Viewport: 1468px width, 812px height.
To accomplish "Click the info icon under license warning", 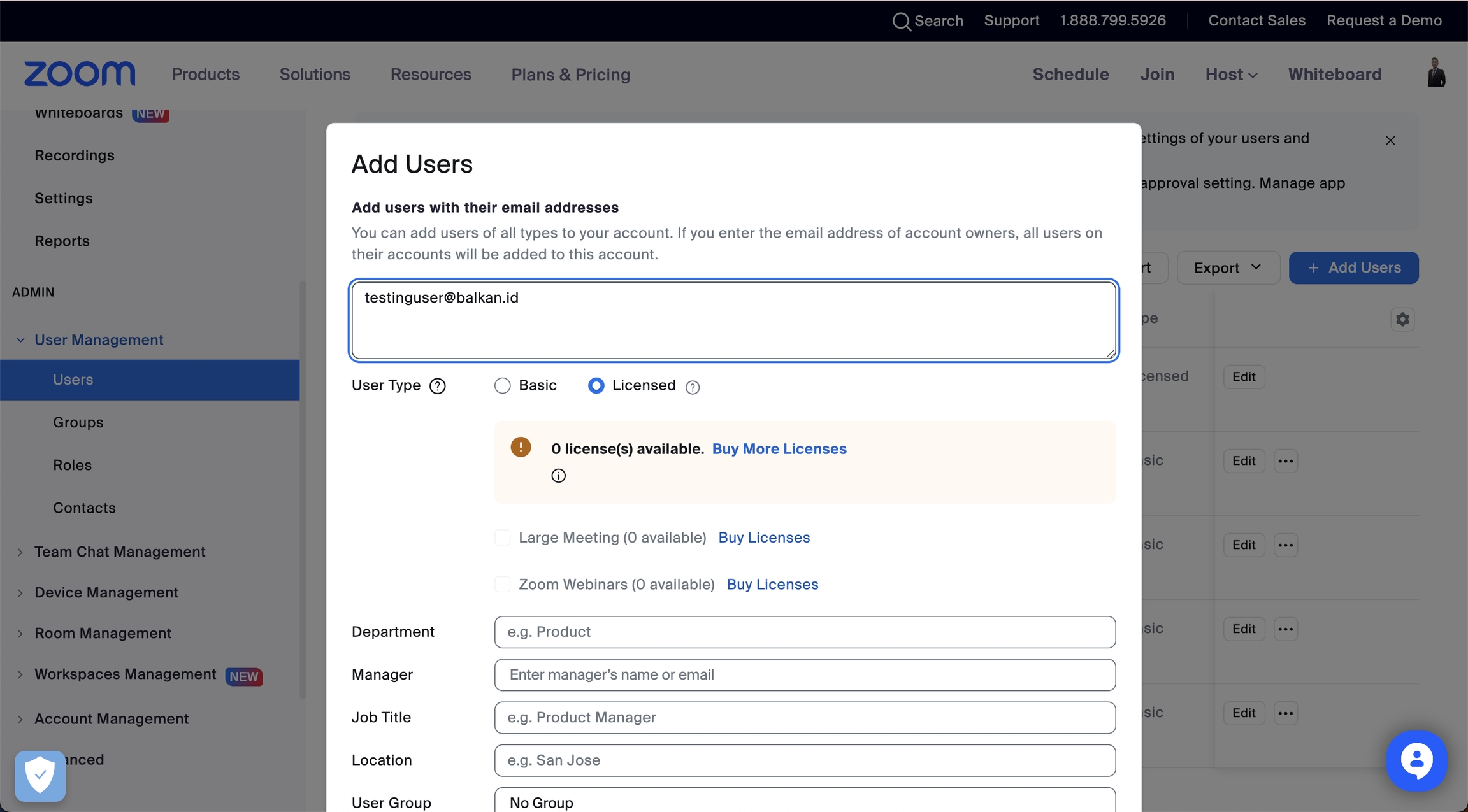I will [x=558, y=476].
